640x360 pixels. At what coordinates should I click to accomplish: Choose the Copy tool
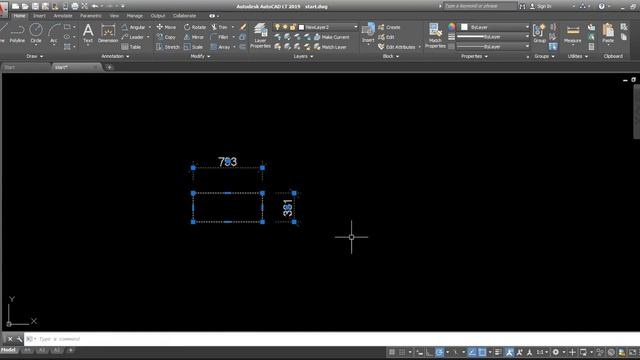click(166, 37)
